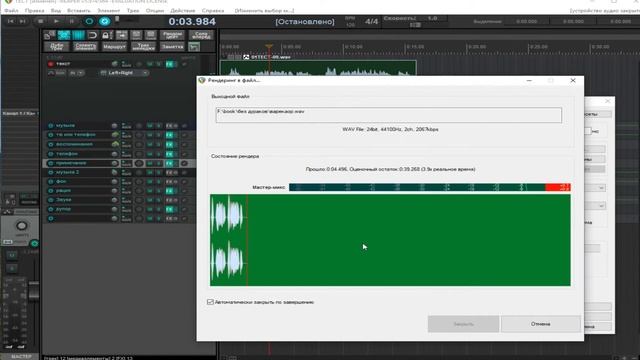Click 'Отмена' to cancel rendering

coord(540,324)
